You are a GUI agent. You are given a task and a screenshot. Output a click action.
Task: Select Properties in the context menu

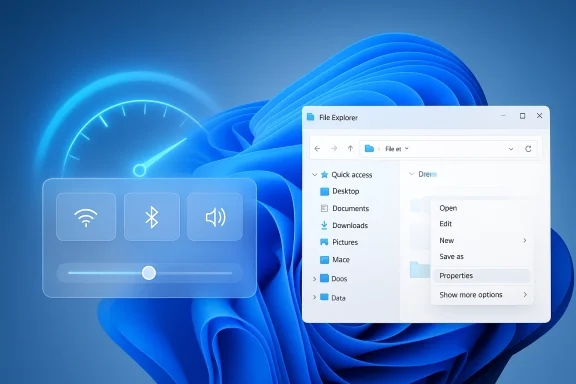pos(482,276)
